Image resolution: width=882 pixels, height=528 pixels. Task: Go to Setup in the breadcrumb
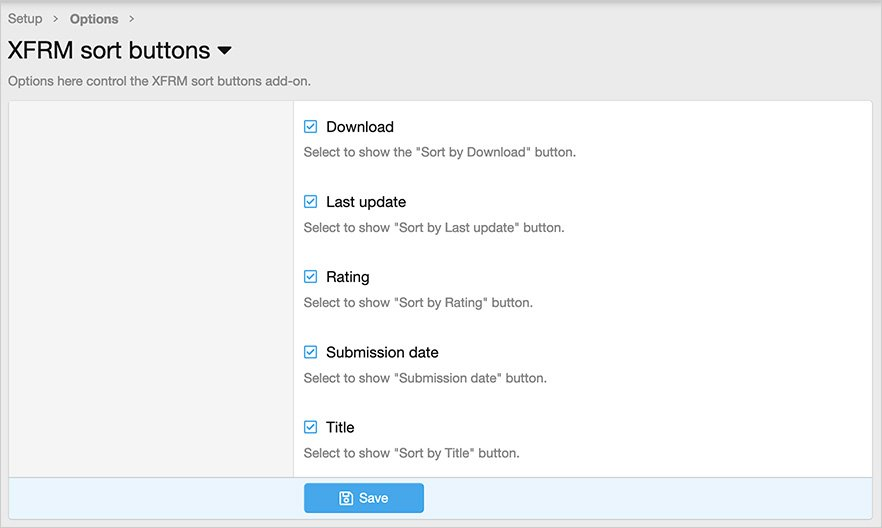25,19
